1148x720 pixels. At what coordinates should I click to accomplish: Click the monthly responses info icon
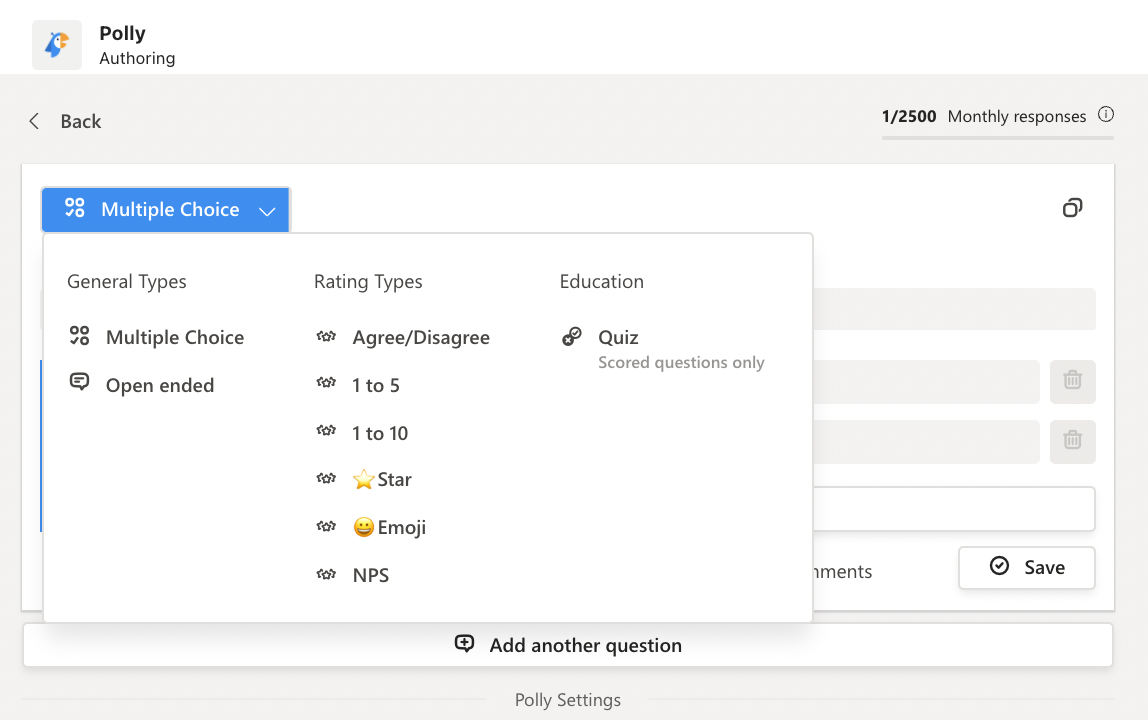click(x=1107, y=114)
